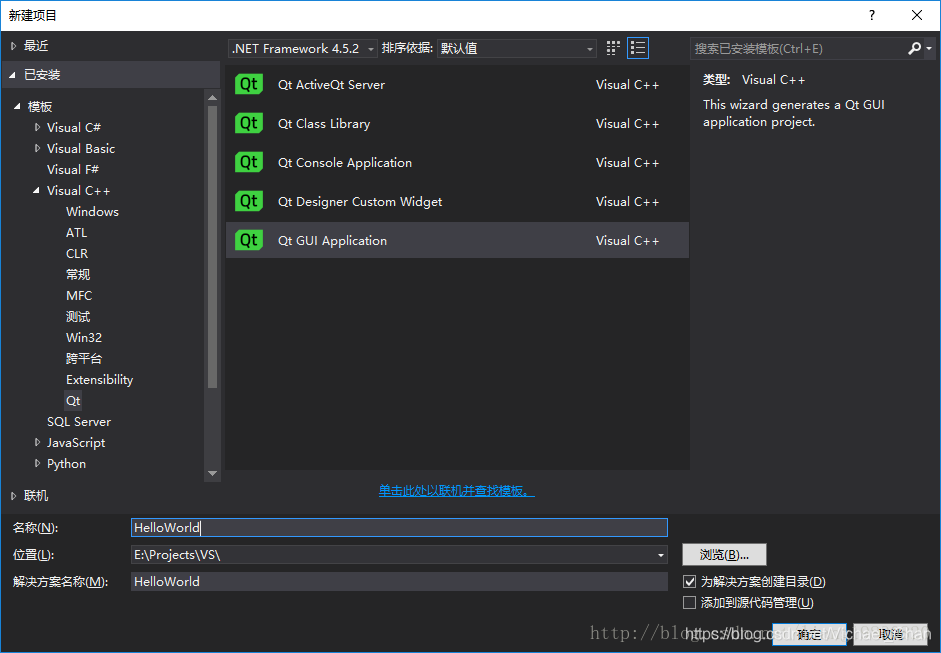Select the 常规 template category
Screen dimensions: 941x653
78,275
